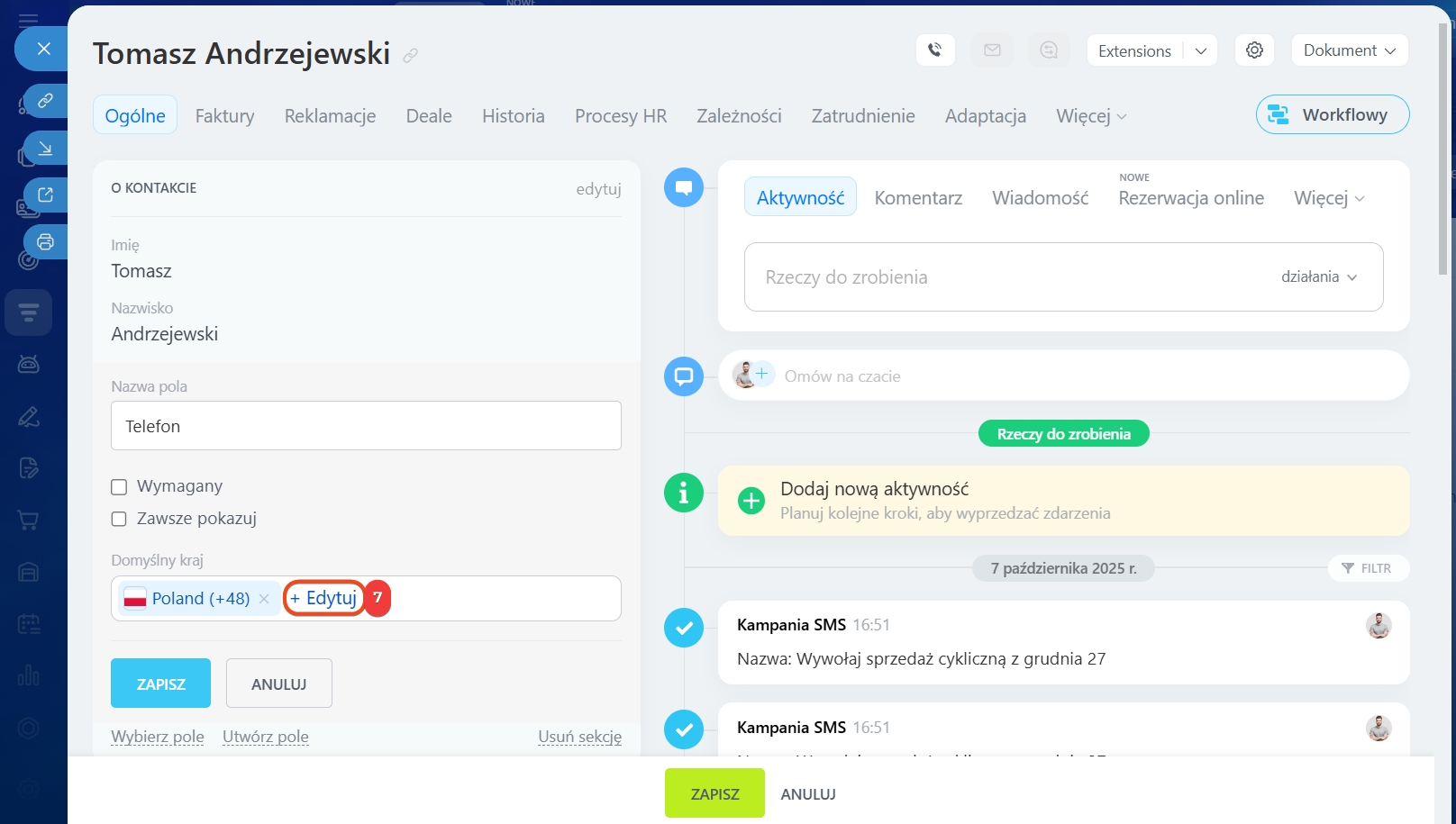The width and height of the screenshot is (1456, 824).
Task: Click the Rzeczy do zrobienia input box
Action: pos(1064,277)
